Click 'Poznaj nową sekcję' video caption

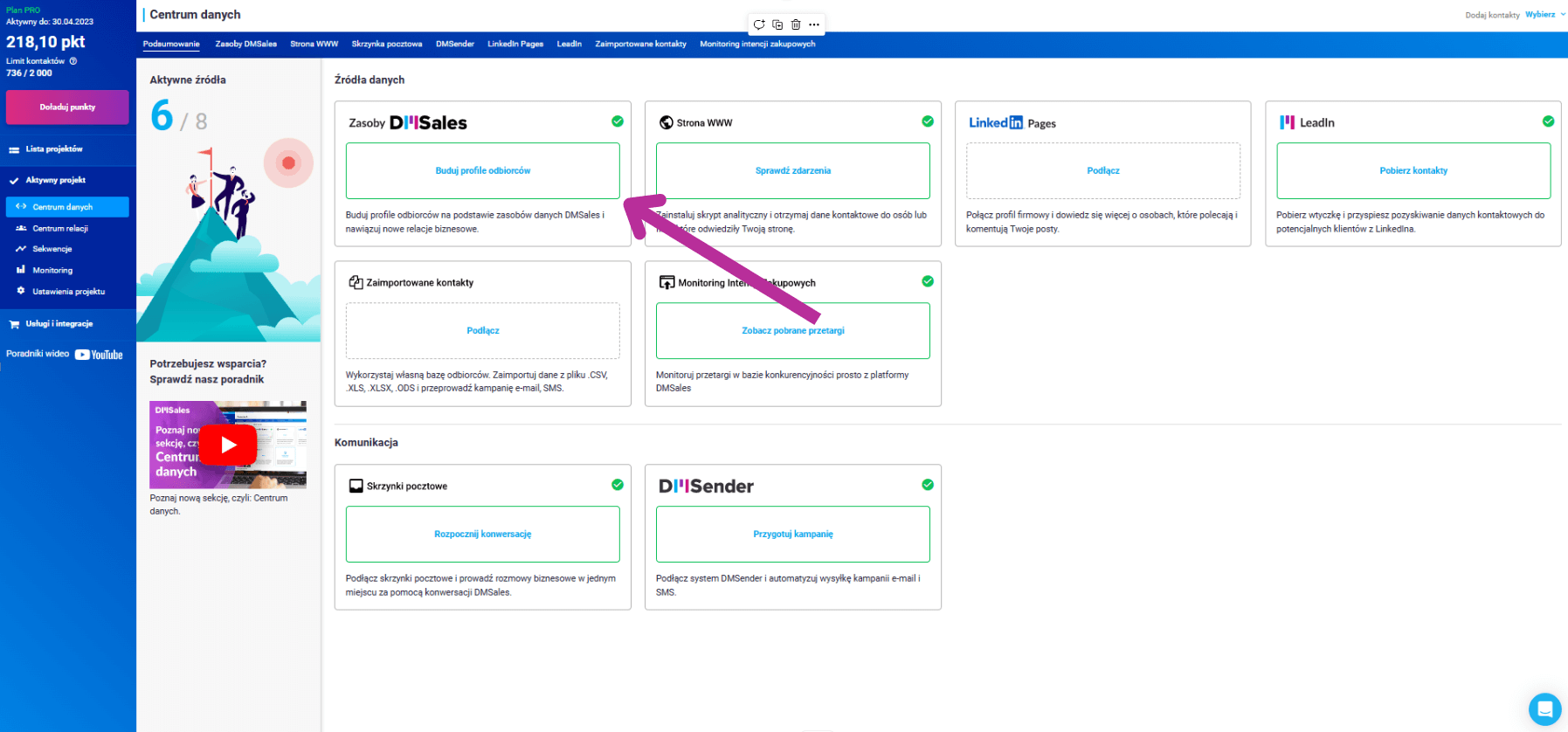218,504
